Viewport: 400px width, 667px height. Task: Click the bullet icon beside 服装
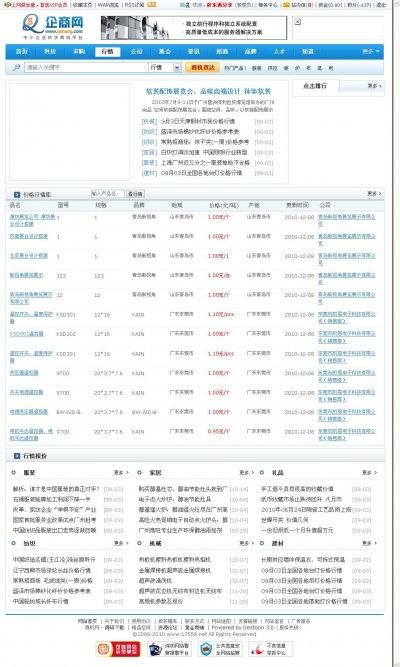[14, 472]
